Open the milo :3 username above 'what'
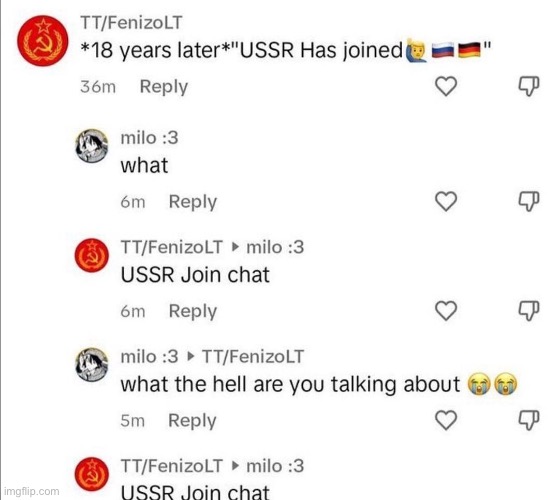559x500 pixels. click(149, 138)
